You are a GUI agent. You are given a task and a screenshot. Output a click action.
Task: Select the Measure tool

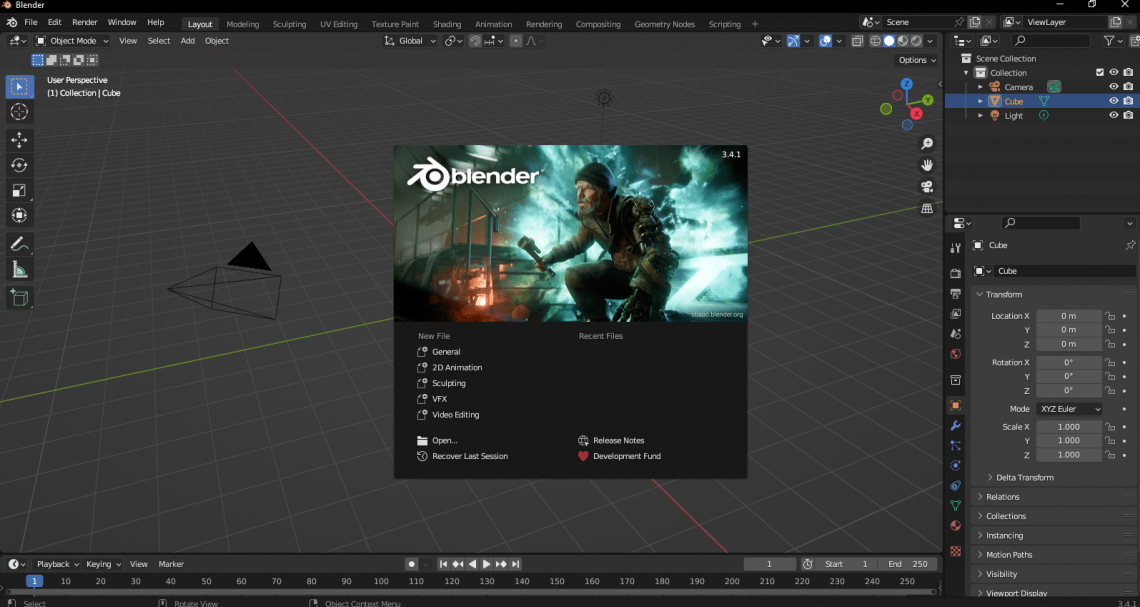point(19,268)
